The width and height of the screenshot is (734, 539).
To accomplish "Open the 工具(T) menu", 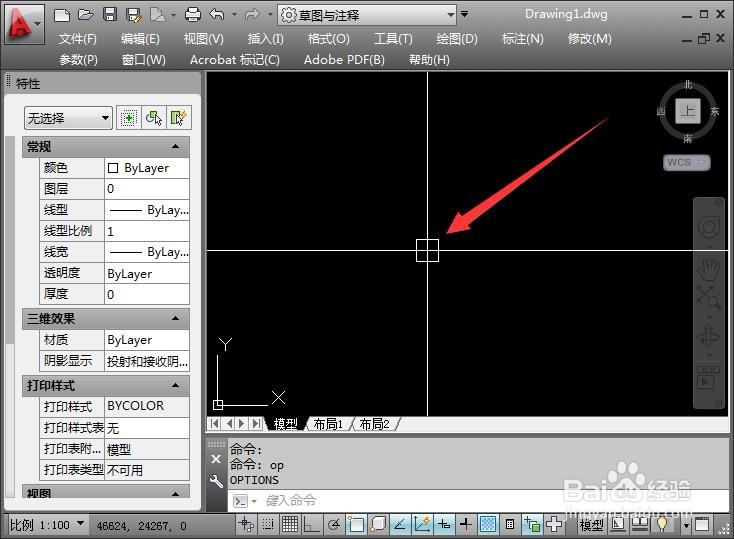I will [x=393, y=39].
